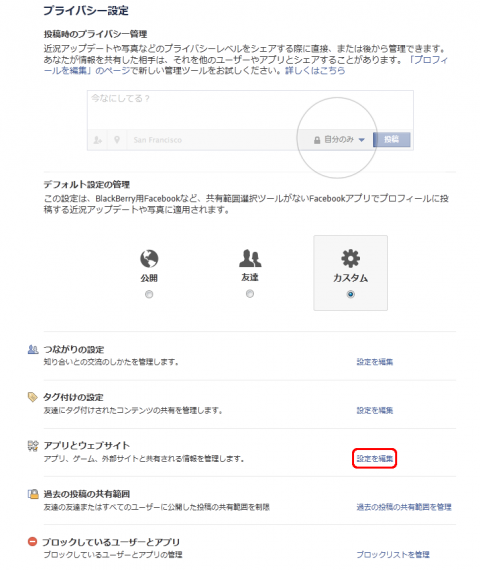Image resolution: width=480 pixels, height=570 pixels.
Task: Select the 友達 radio button
Action: pyautogui.click(x=250, y=293)
